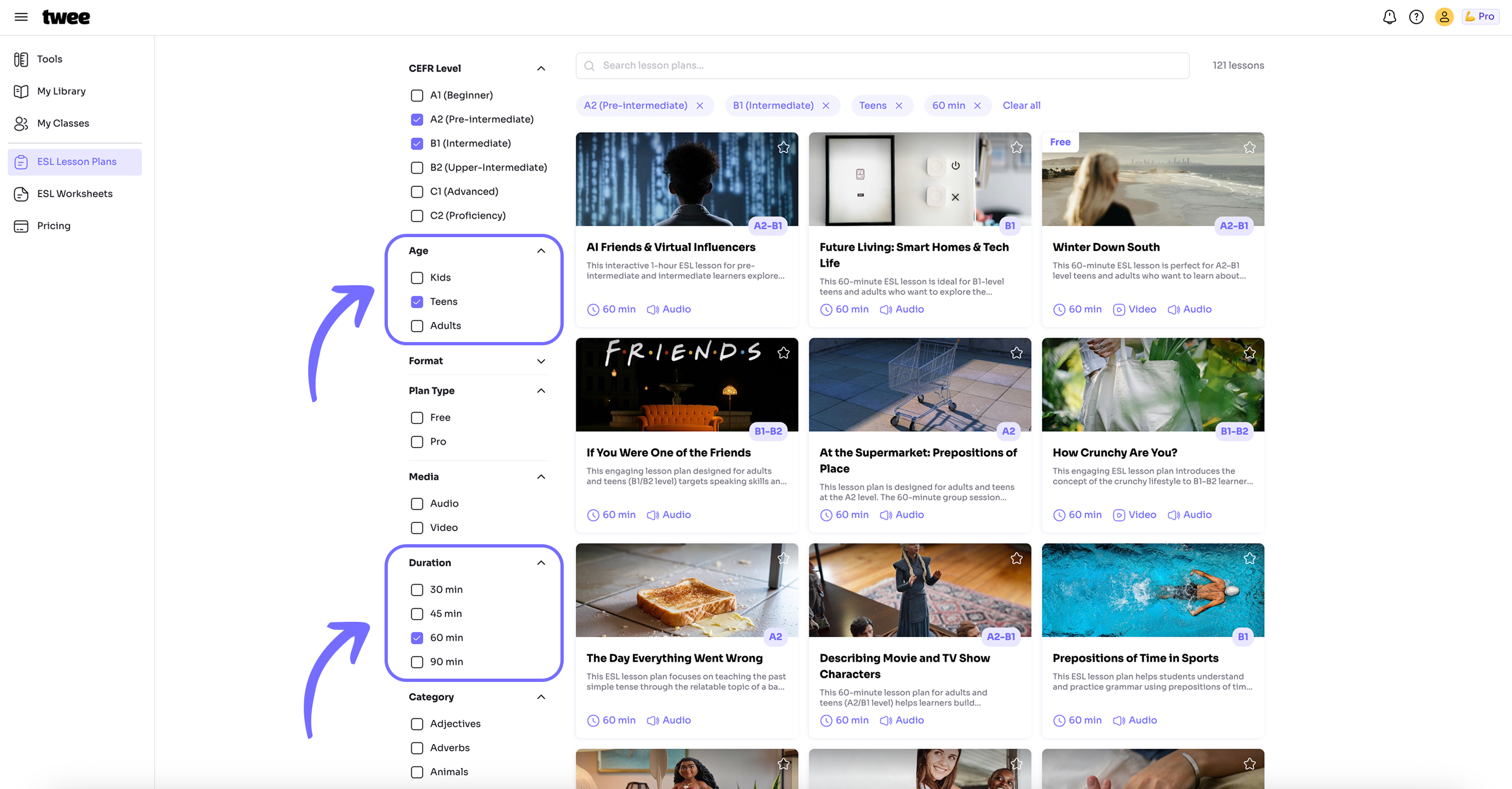The width and height of the screenshot is (1512, 789).
Task: Uncheck the 60 min duration filter
Action: coord(417,638)
